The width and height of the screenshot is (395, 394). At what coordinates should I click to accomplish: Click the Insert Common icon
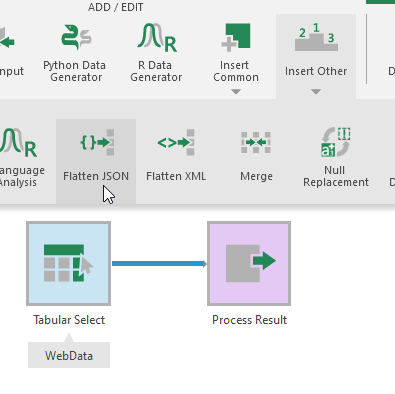coord(236,37)
